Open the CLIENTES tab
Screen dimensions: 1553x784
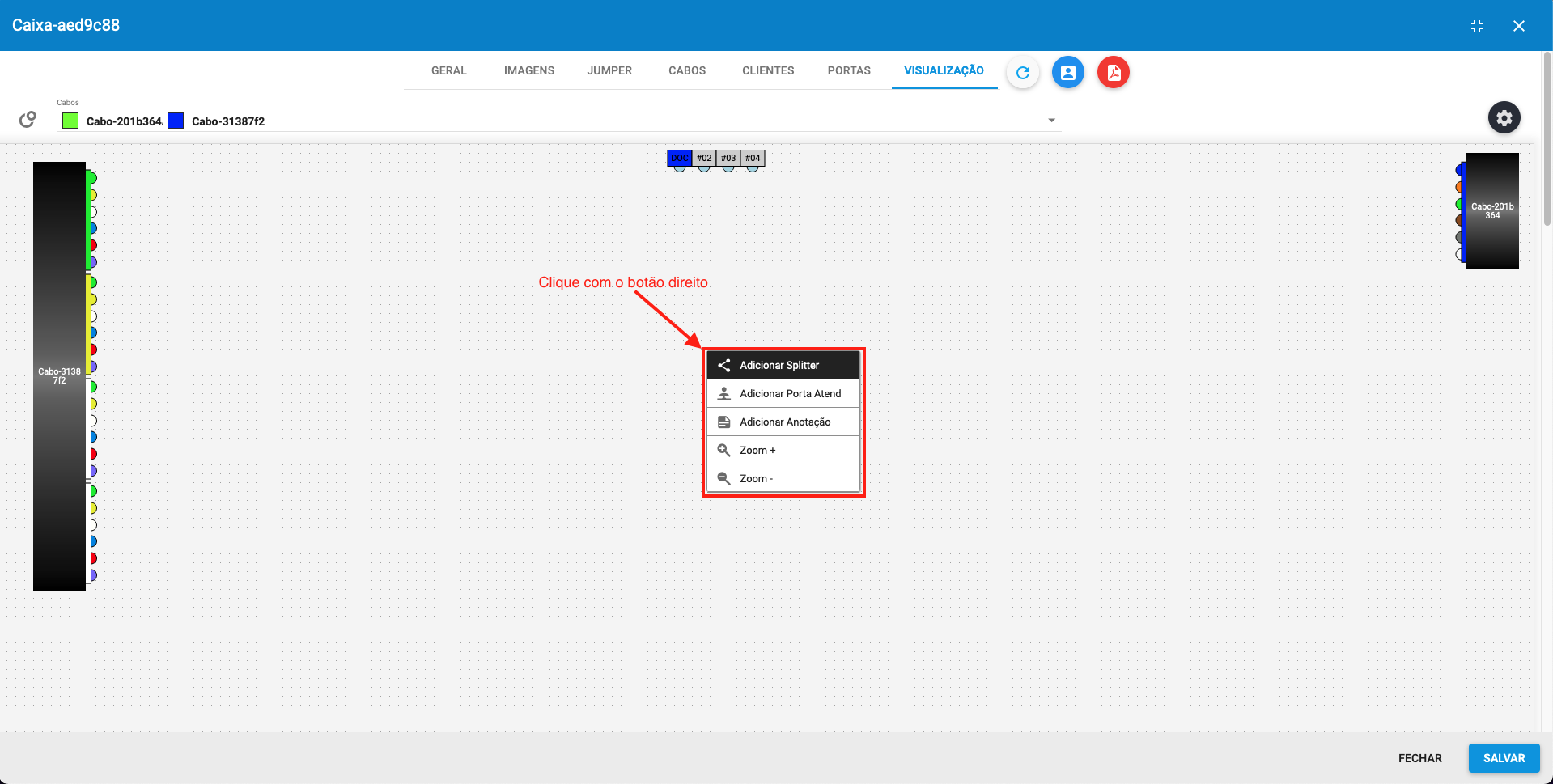point(767,70)
